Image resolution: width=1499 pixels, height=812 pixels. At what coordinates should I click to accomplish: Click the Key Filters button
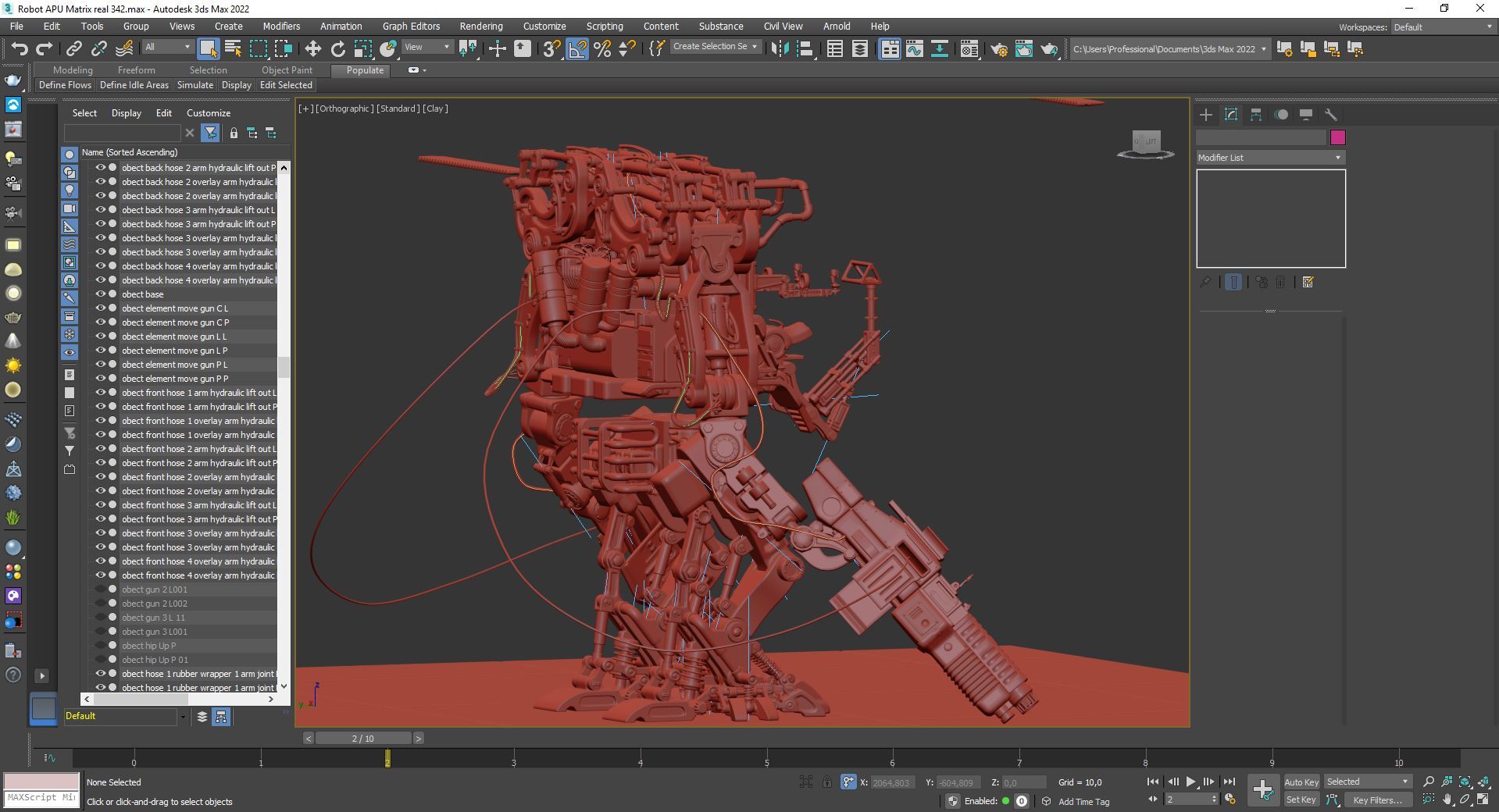point(1377,800)
